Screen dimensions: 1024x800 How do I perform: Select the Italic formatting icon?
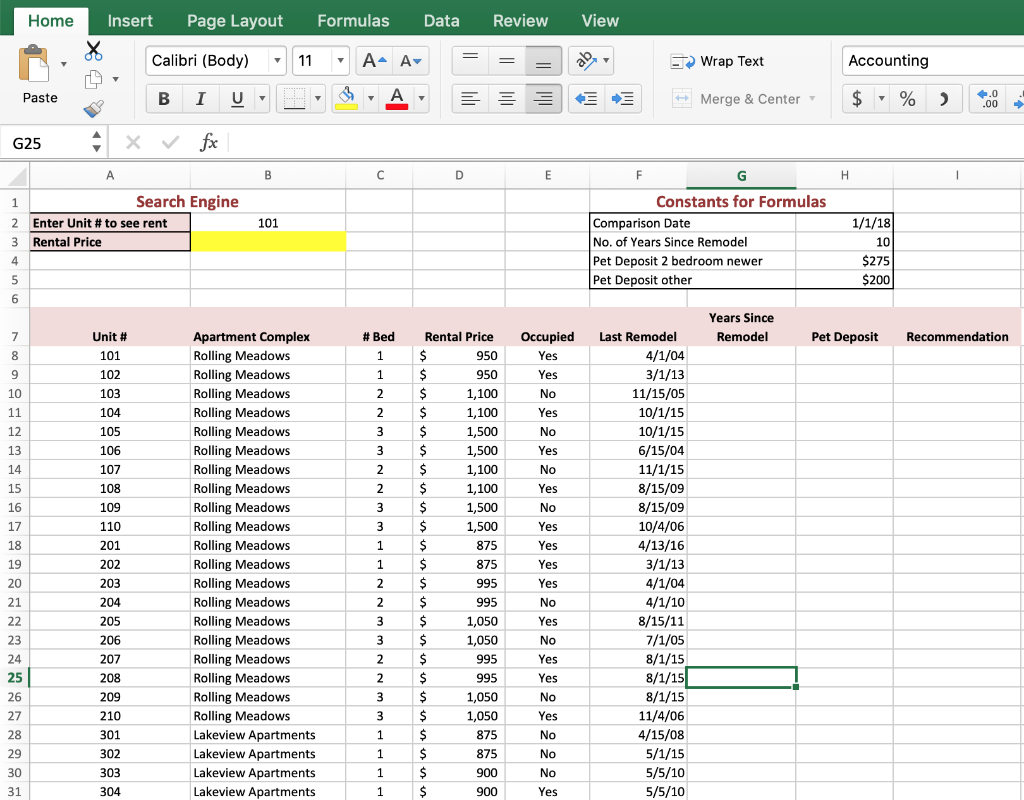(x=198, y=99)
